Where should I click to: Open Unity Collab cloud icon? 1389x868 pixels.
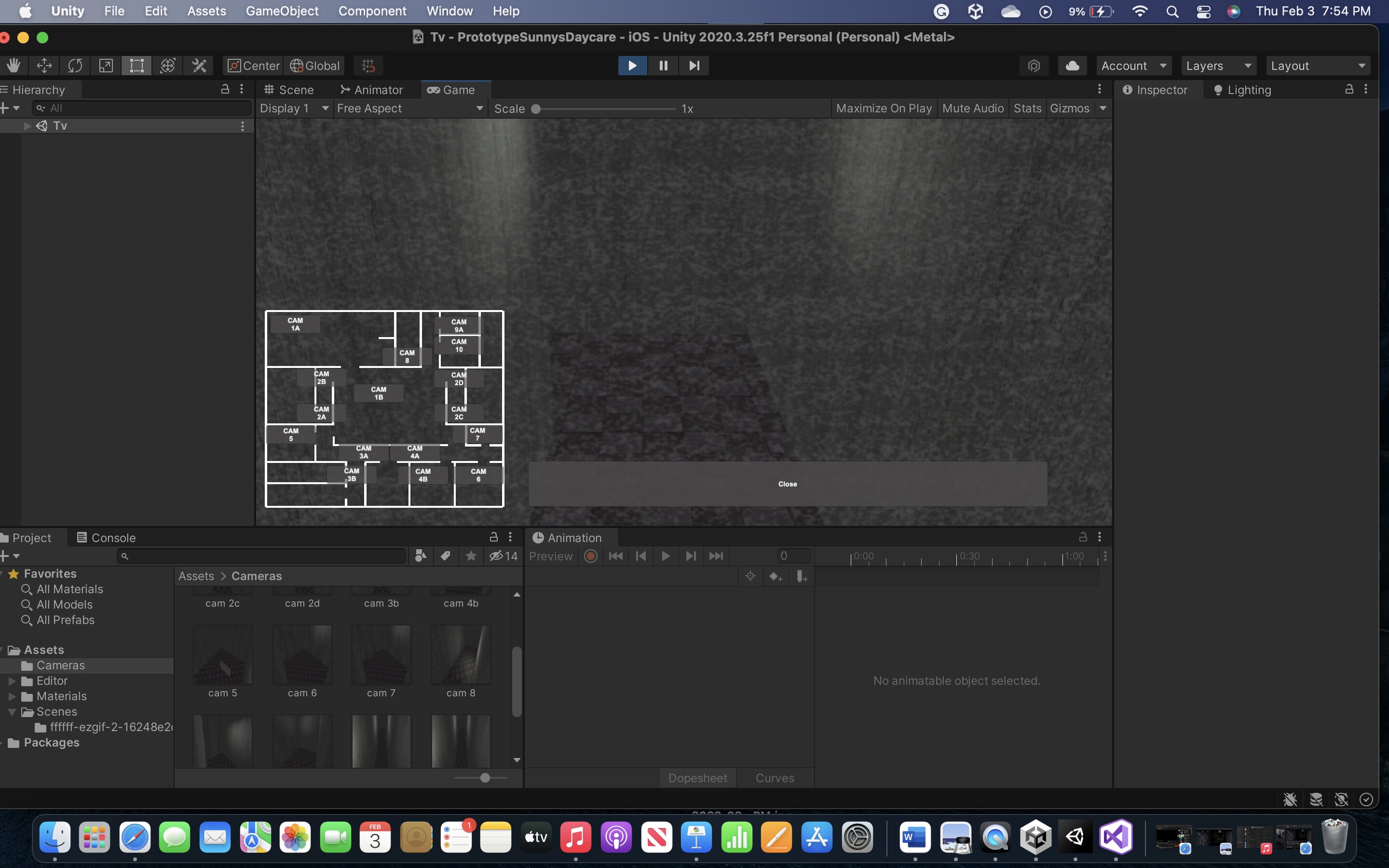click(x=1072, y=66)
